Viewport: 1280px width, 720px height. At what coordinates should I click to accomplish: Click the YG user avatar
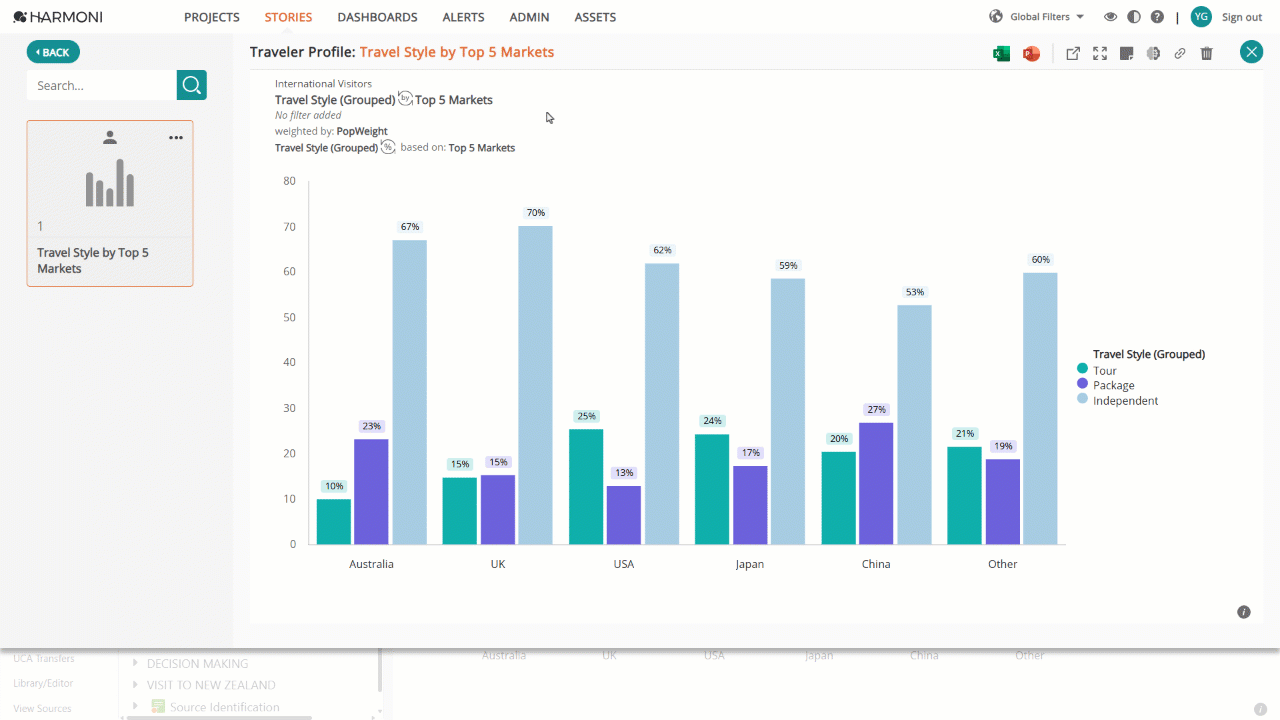tap(1201, 17)
